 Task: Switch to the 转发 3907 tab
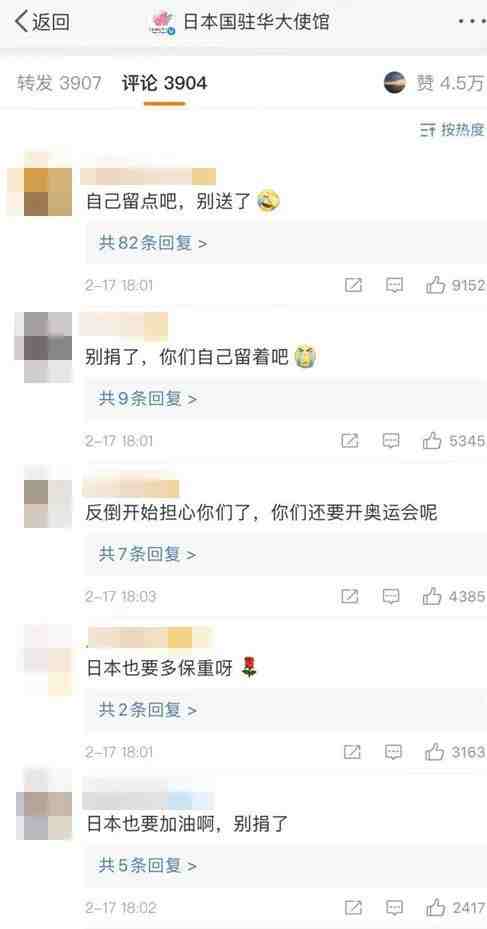coord(59,84)
